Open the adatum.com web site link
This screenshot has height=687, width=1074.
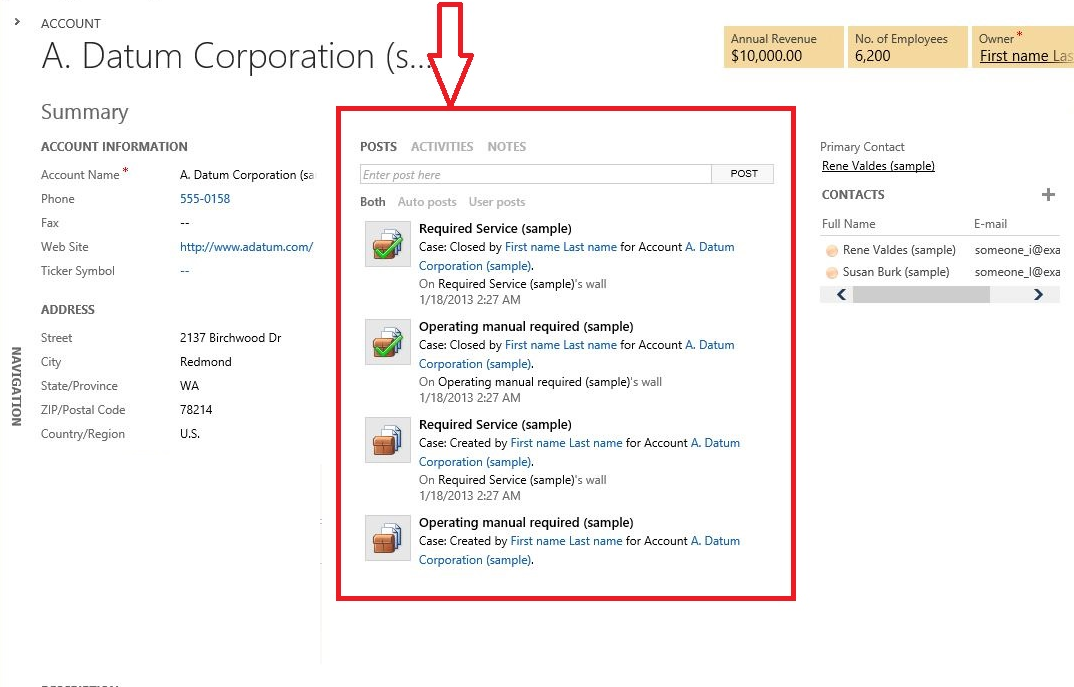click(246, 247)
